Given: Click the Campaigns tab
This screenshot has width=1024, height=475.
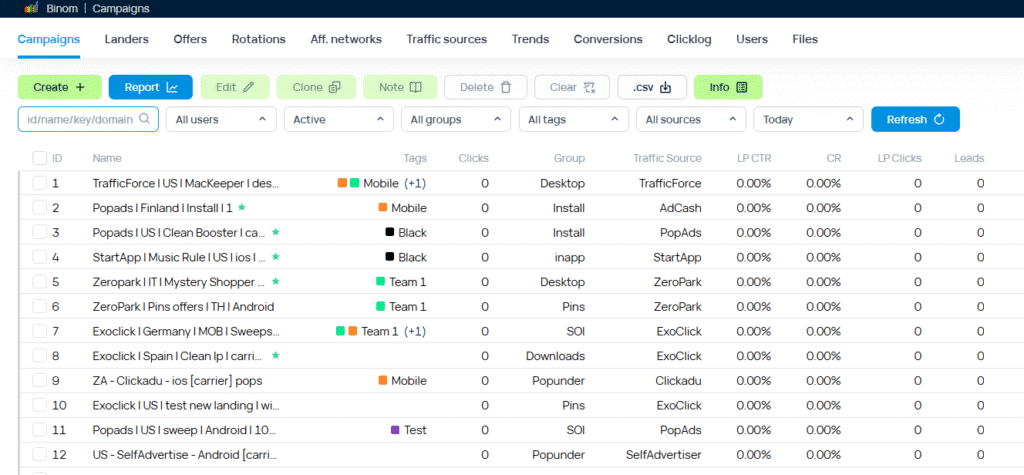Looking at the screenshot, I should coord(49,39).
